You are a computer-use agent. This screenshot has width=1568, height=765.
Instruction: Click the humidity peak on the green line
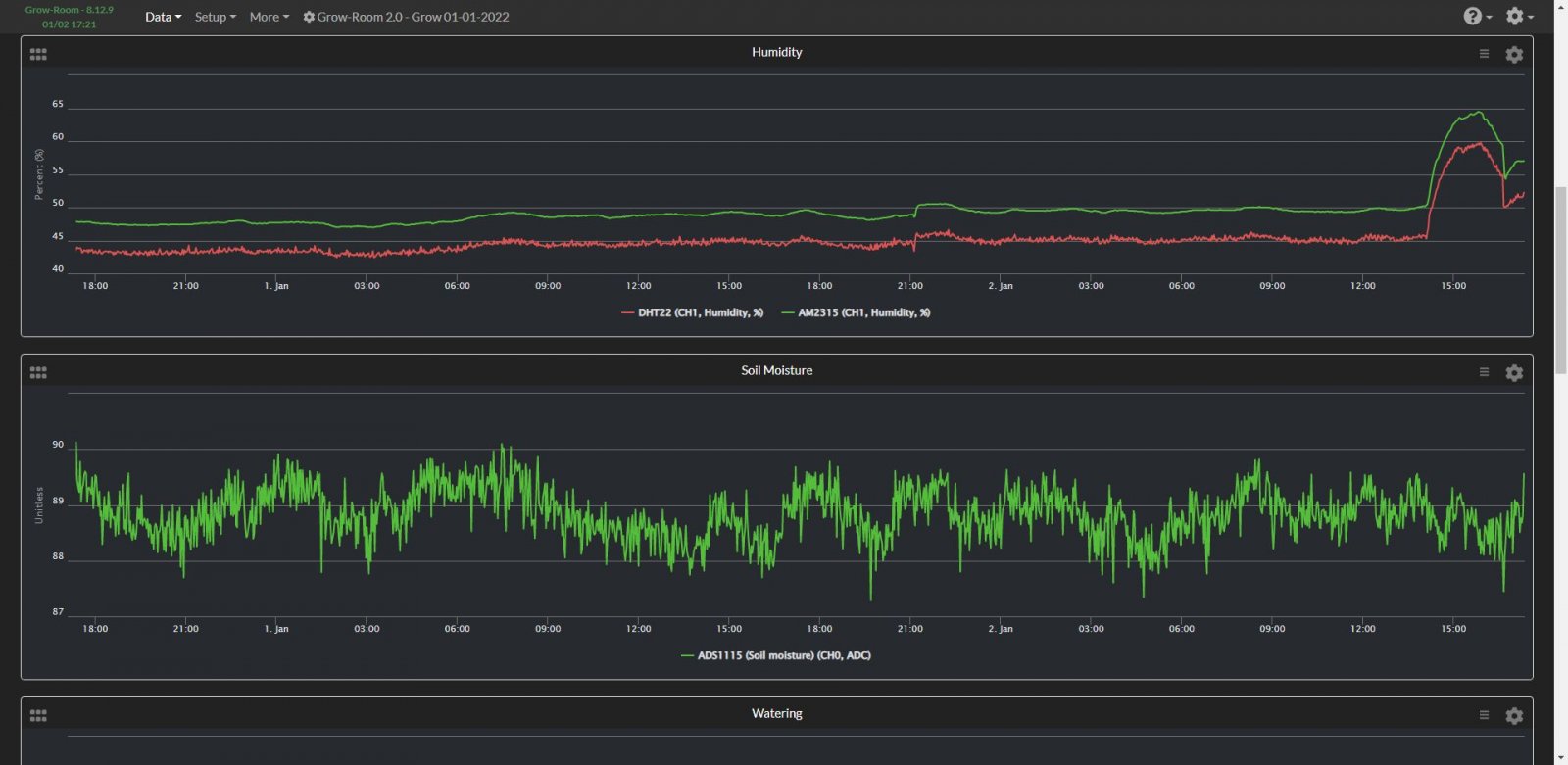[x=1478, y=112]
